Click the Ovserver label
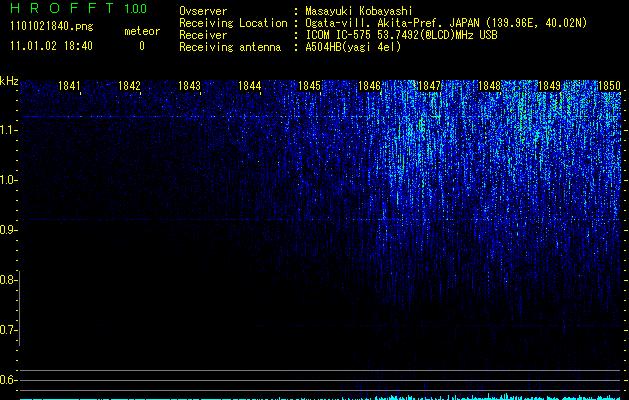The image size is (629, 400). coord(203,11)
